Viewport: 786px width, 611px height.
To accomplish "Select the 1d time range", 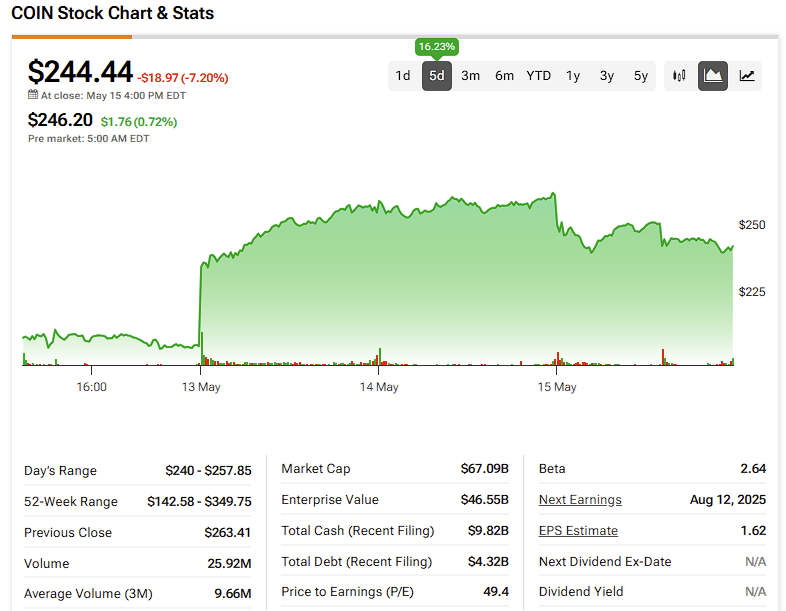I will pyautogui.click(x=403, y=76).
